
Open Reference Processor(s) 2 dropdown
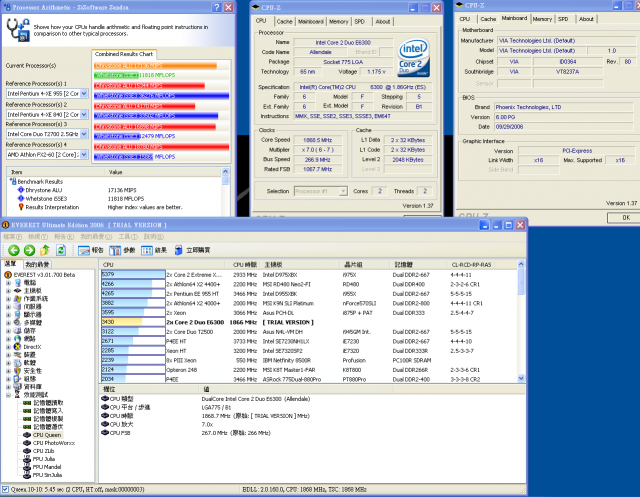[84, 114]
